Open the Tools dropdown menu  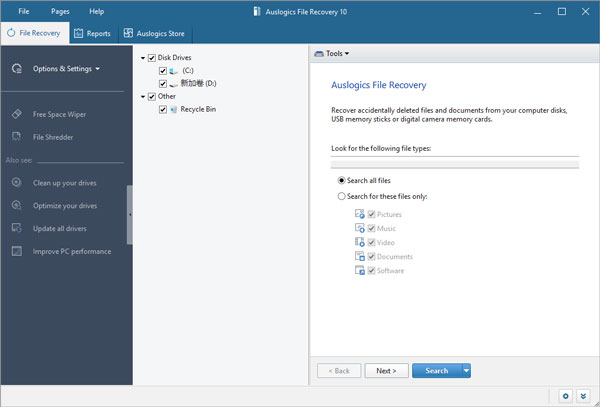pos(332,54)
